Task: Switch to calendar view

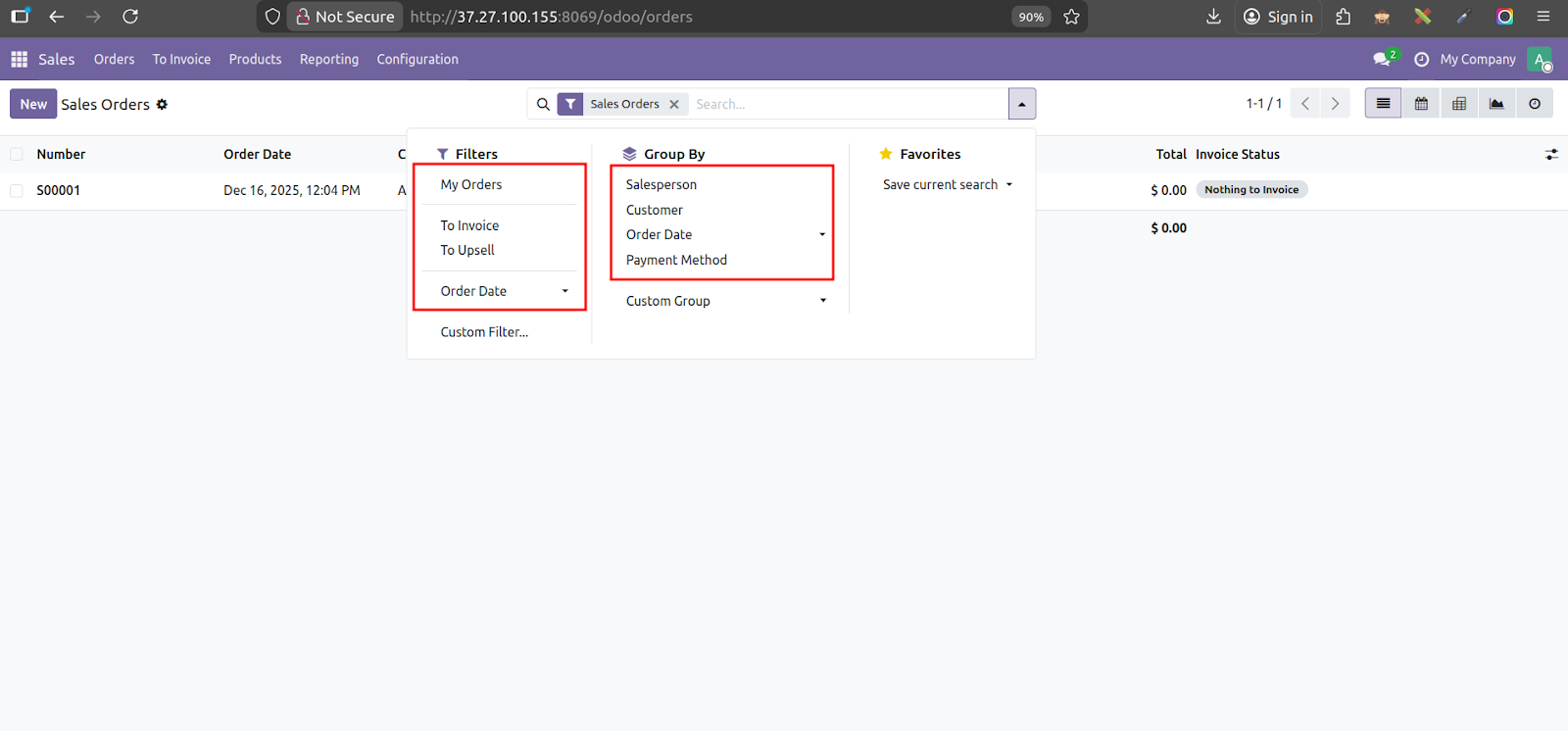Action: click(1421, 104)
